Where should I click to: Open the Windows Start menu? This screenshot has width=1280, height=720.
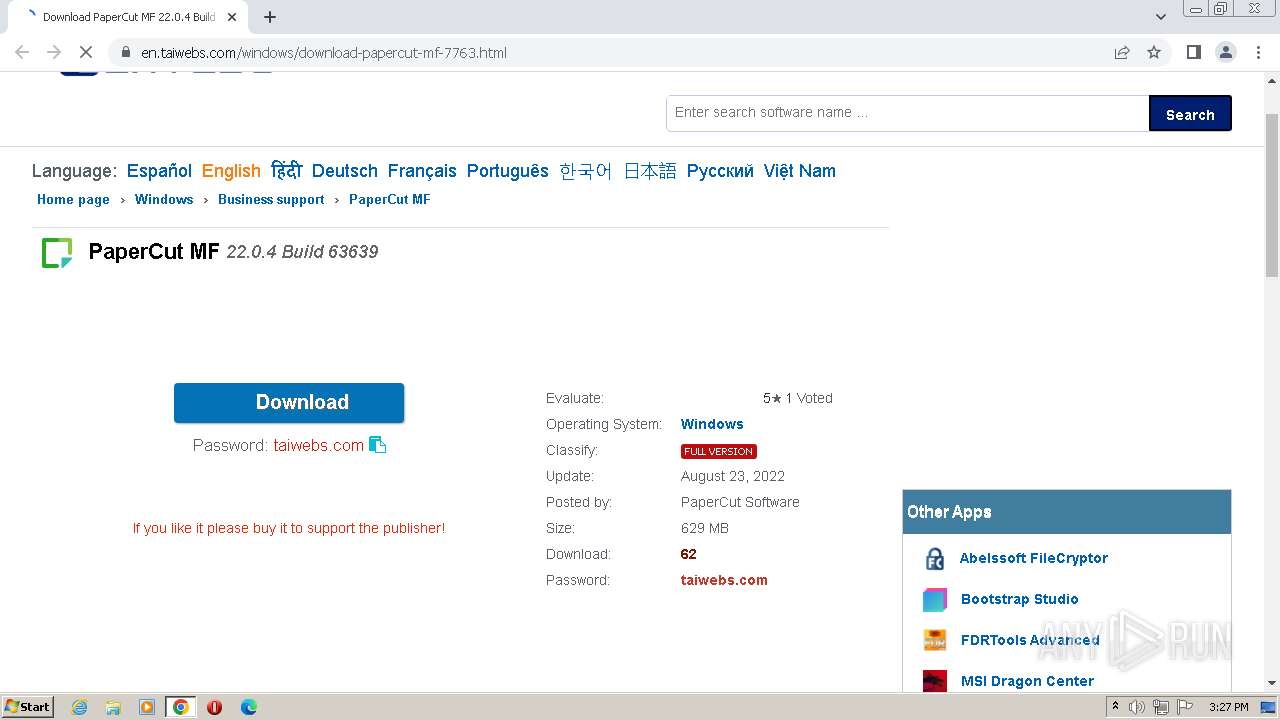[28, 707]
